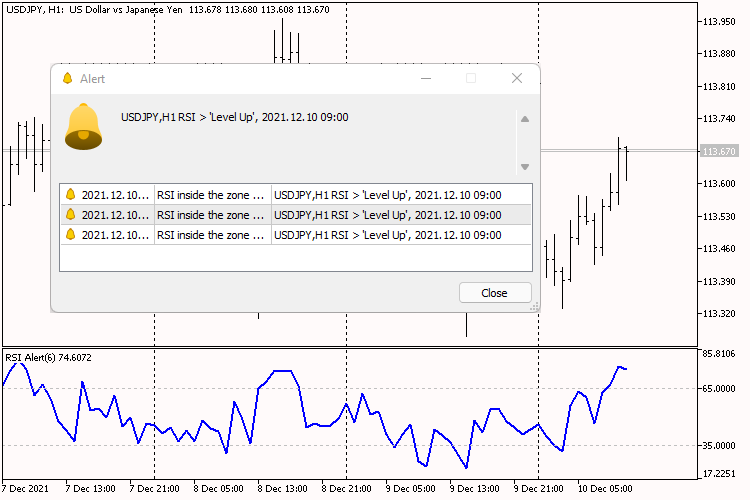The image size is (750, 500).
Task: Click the current price label 113.670
Action: [719, 151]
